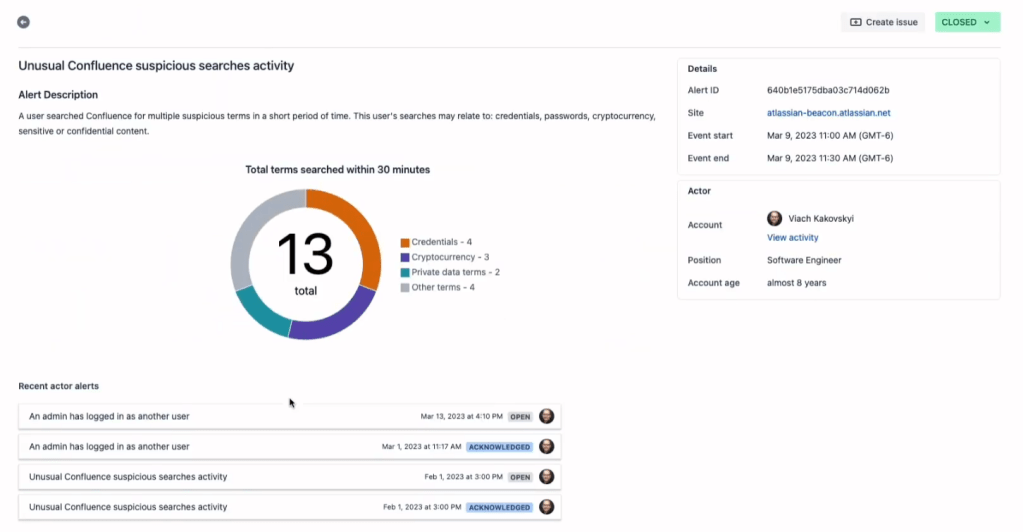Image resolution: width=1023 pixels, height=532 pixels.
Task: Click the OPEN badge on March 13 alert
Action: point(520,416)
